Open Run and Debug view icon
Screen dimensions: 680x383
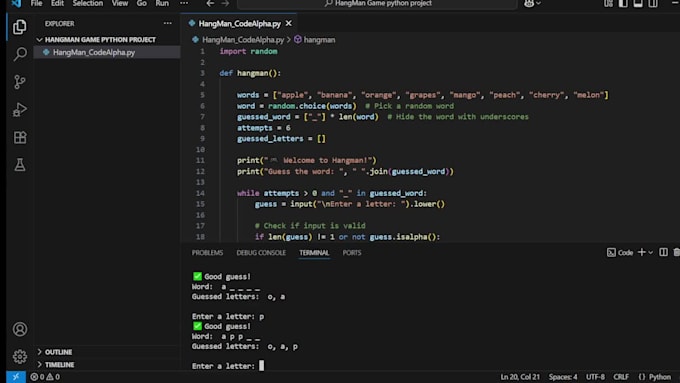tap(20, 110)
